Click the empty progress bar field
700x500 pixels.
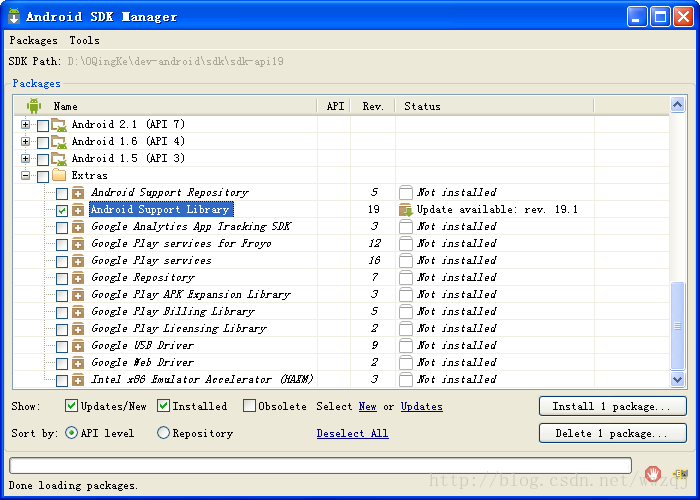[320, 465]
